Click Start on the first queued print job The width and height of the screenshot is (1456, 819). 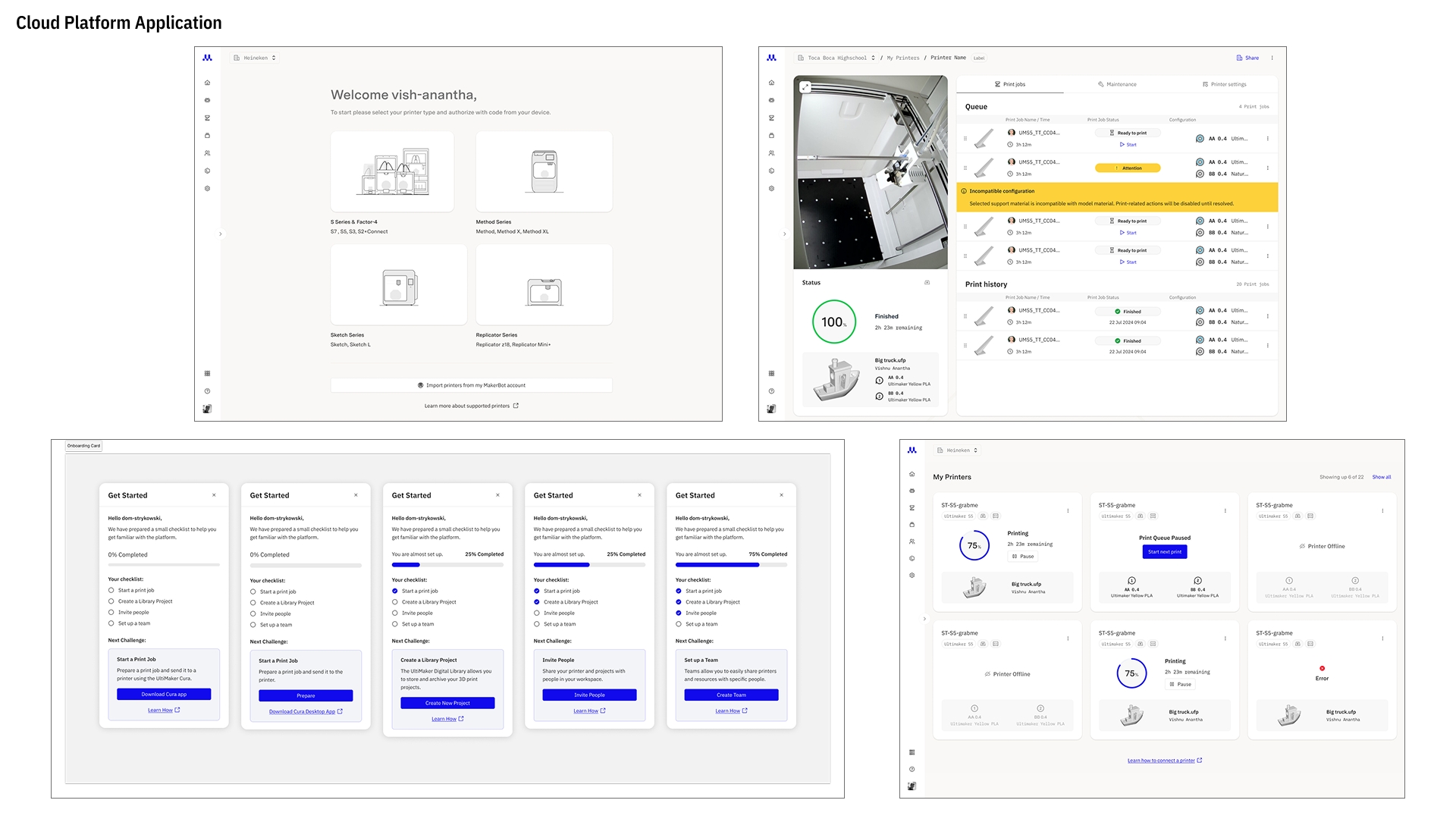coord(1128,145)
